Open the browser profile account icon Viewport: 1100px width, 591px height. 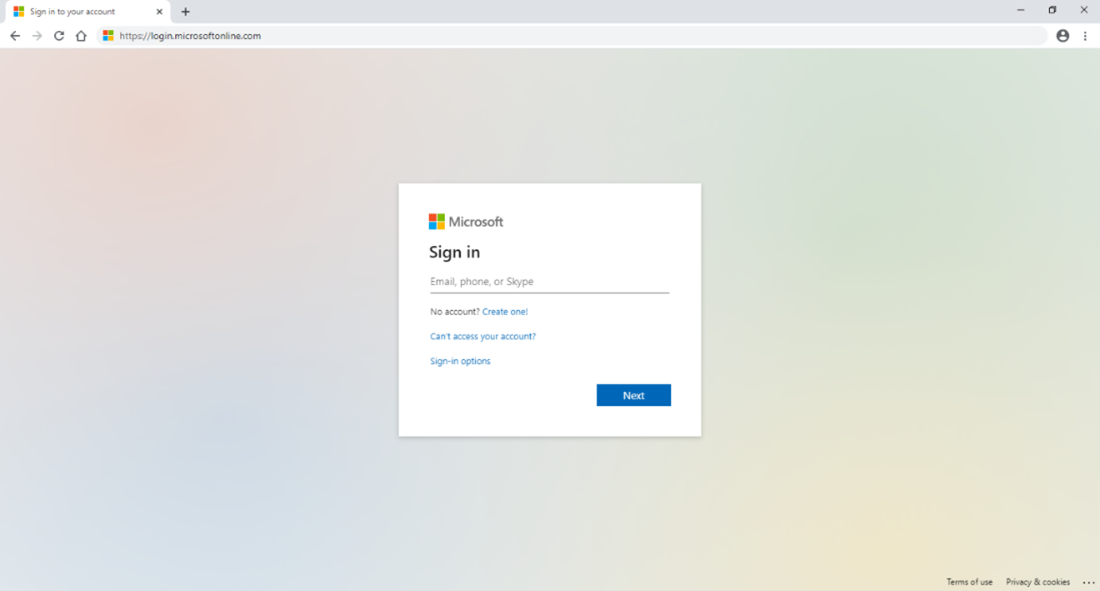pyautogui.click(x=1063, y=36)
